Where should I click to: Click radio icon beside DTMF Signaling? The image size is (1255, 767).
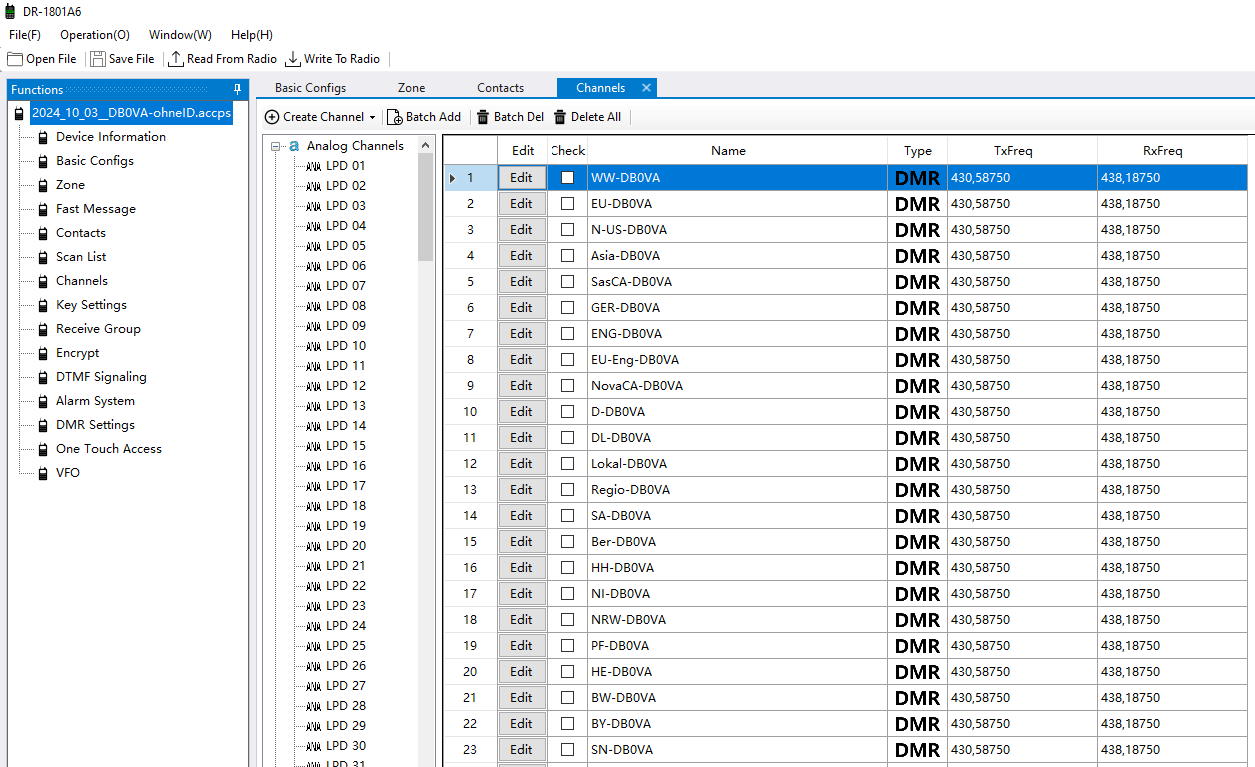tap(43, 377)
